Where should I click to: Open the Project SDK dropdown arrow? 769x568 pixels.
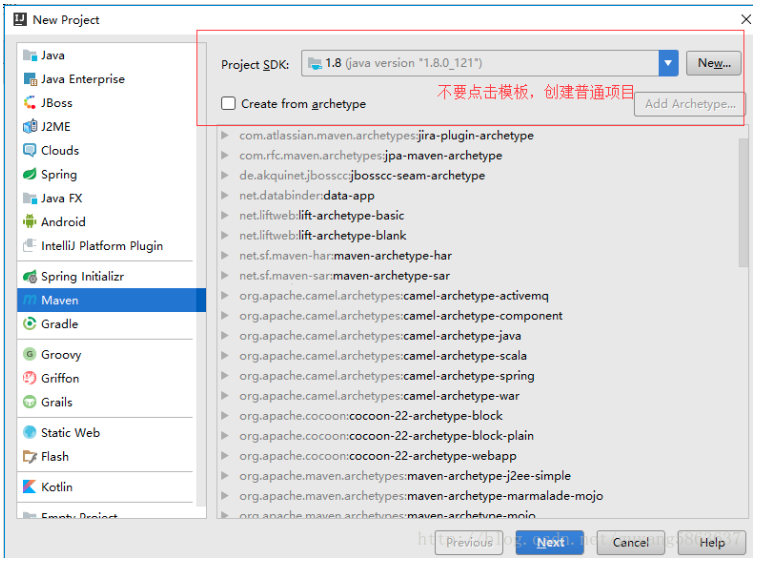coord(668,63)
